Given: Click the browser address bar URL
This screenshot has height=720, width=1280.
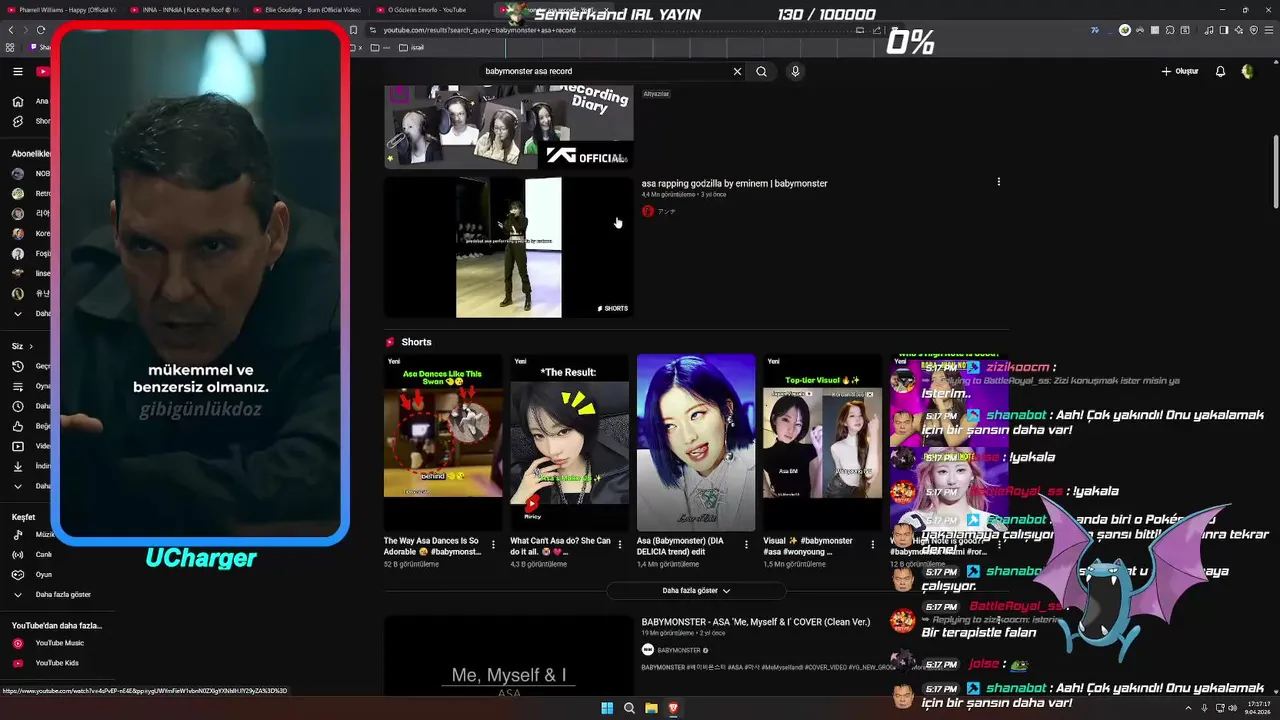Looking at the screenshot, I should pyautogui.click(x=480, y=30).
